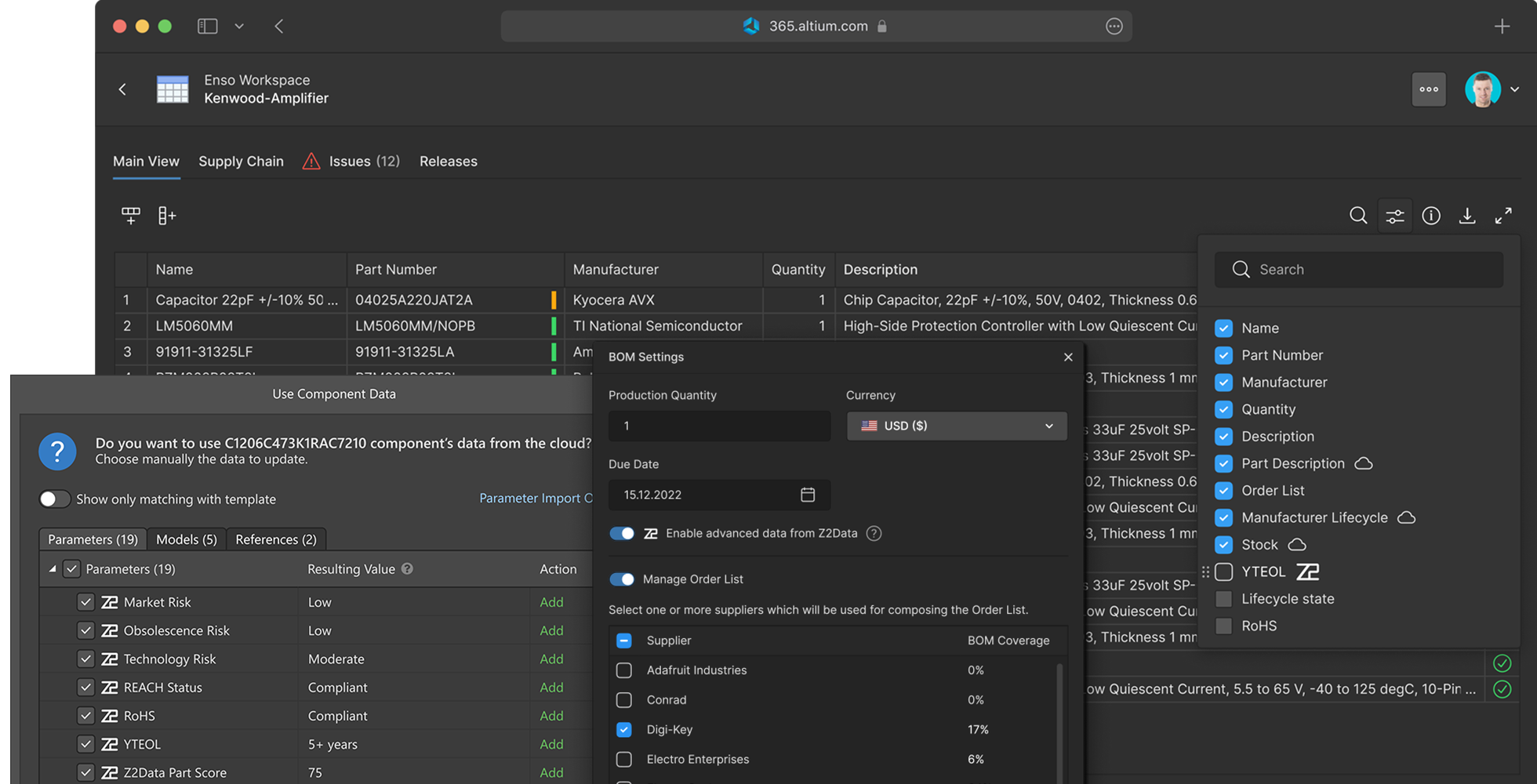Open the BOM info panel

point(1431,216)
